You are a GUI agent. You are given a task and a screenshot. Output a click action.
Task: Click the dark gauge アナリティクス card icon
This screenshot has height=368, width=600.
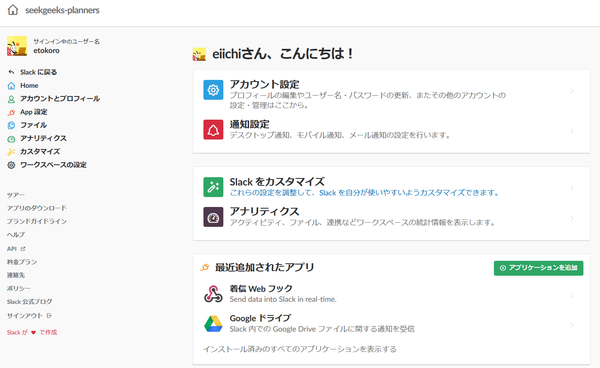(x=213, y=217)
